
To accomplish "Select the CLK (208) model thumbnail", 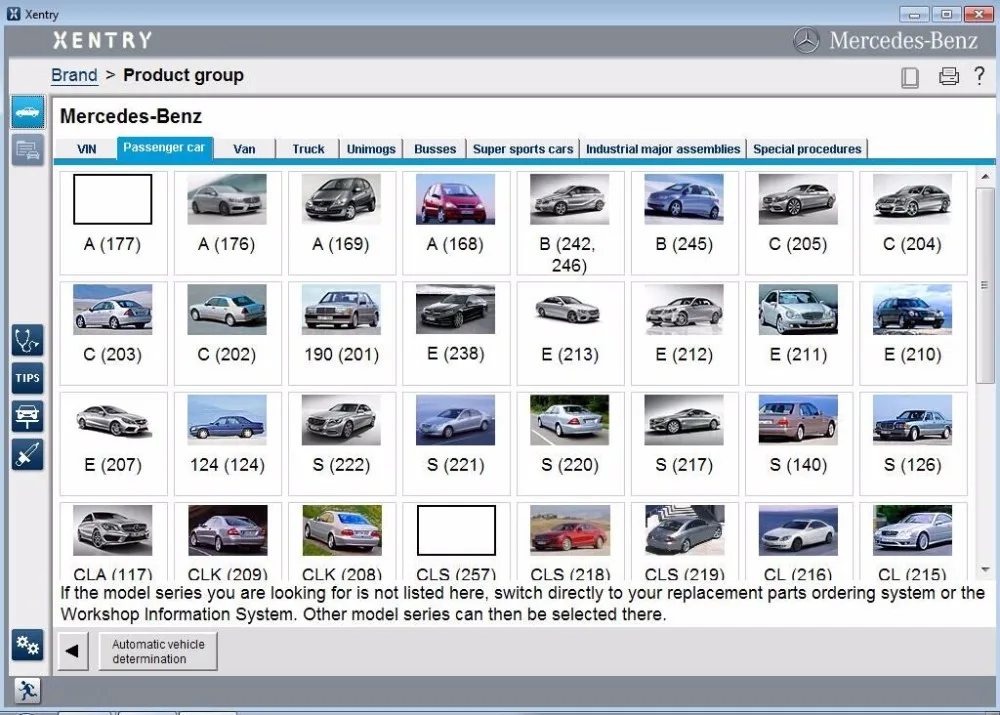I will point(341,530).
